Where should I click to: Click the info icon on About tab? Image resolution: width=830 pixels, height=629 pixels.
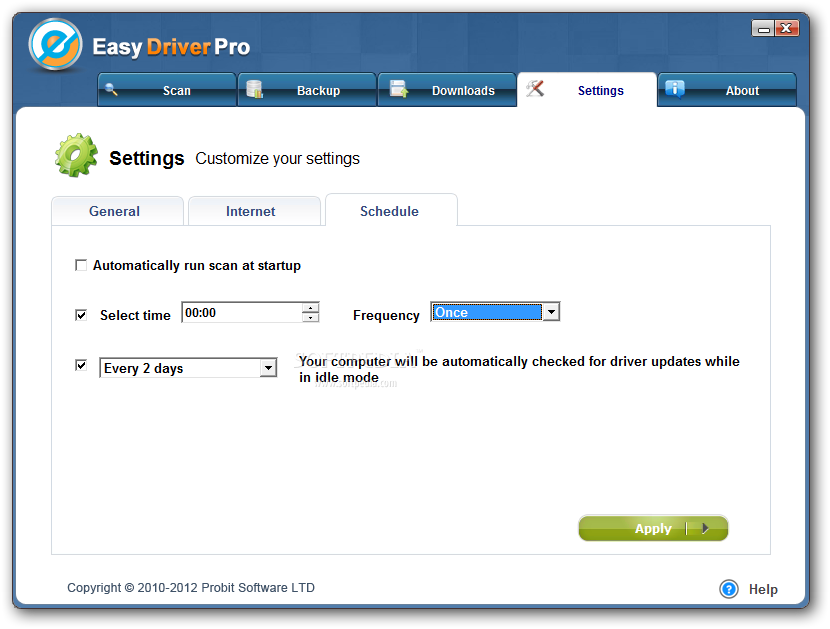tap(675, 88)
